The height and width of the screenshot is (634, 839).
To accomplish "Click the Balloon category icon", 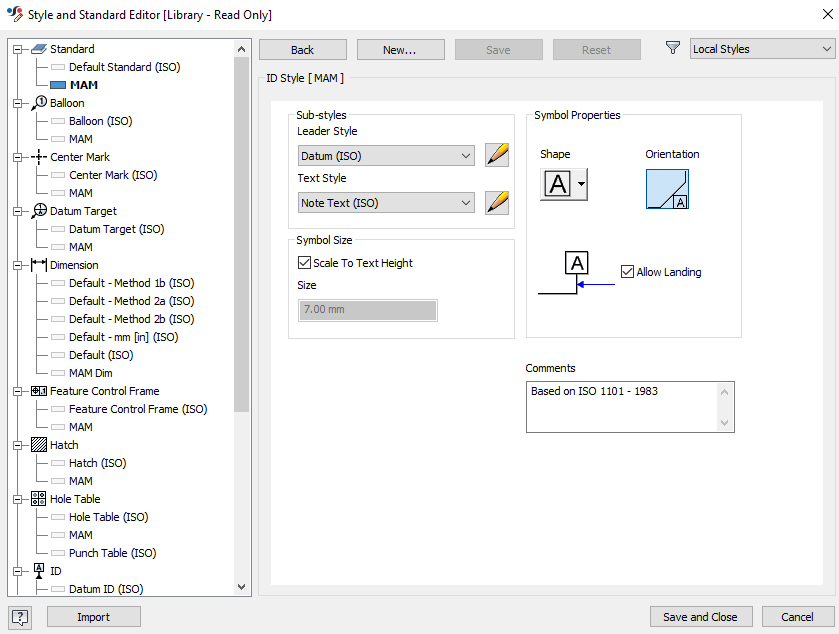I will pyautogui.click(x=39, y=103).
